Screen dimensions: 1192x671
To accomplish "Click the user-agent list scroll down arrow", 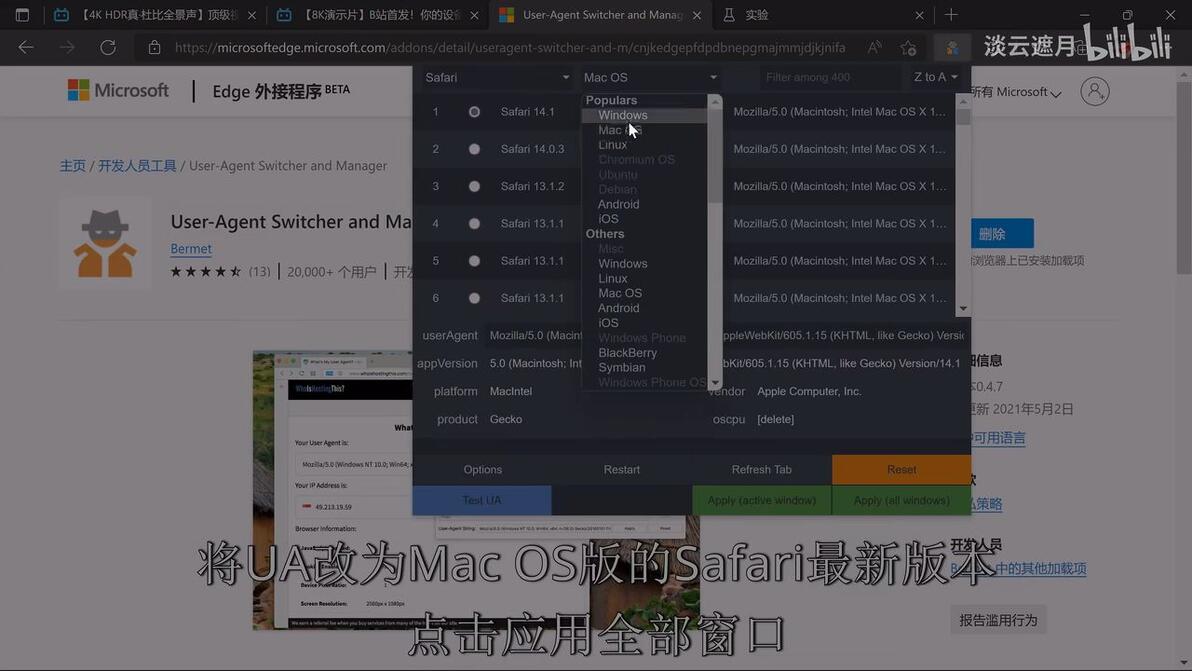I will [x=963, y=309].
